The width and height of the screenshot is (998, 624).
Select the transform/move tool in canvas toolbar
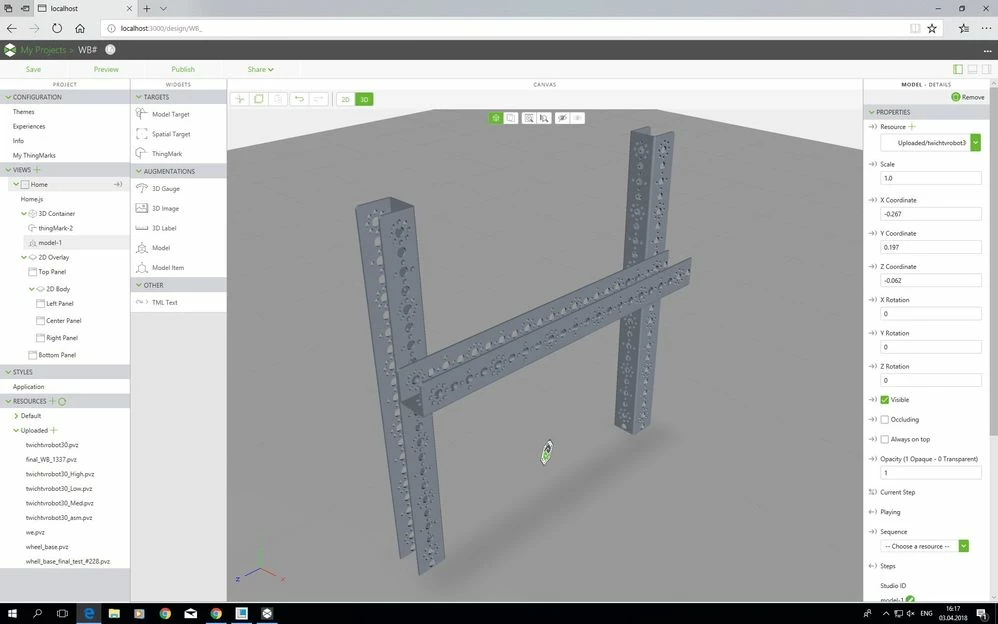pyautogui.click(x=240, y=99)
